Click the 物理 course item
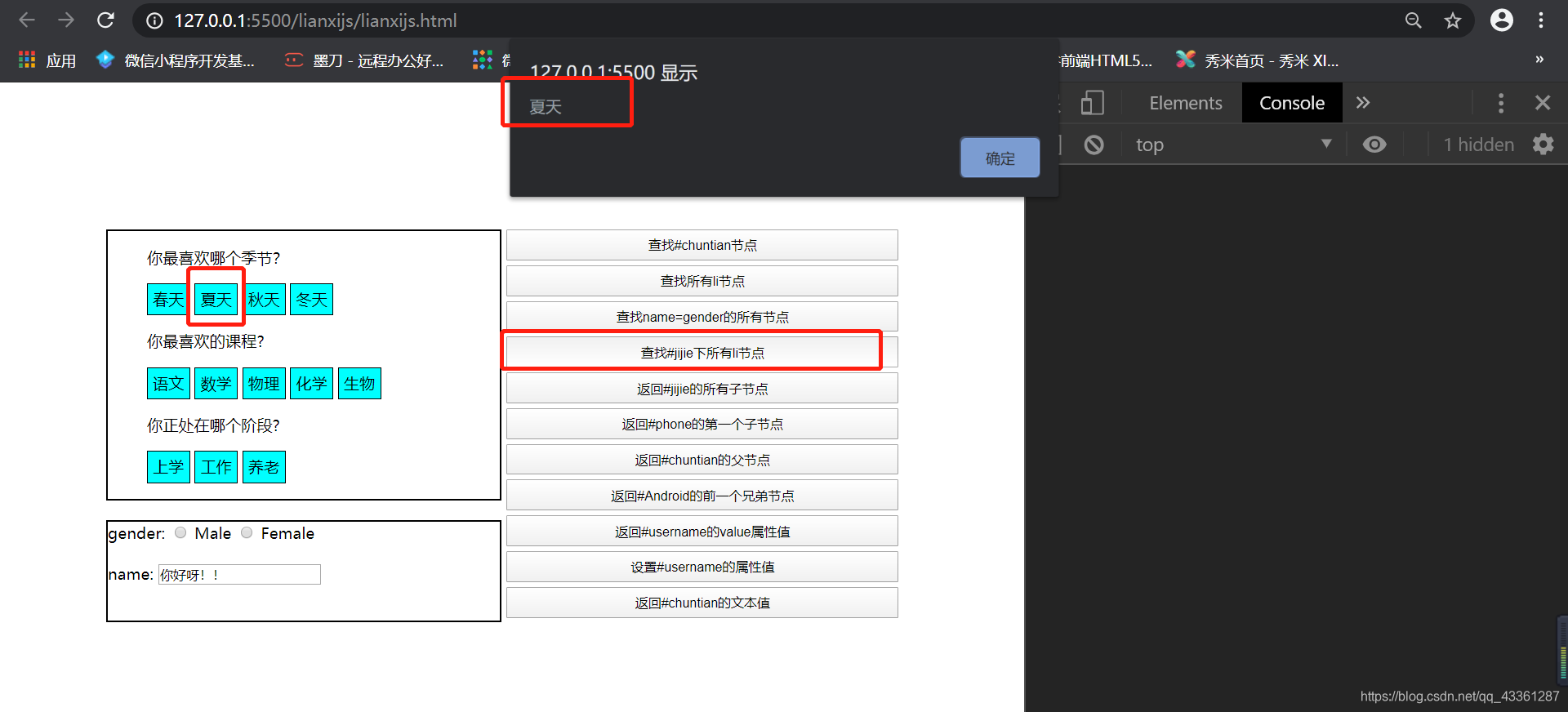The image size is (1568, 712). click(x=264, y=383)
